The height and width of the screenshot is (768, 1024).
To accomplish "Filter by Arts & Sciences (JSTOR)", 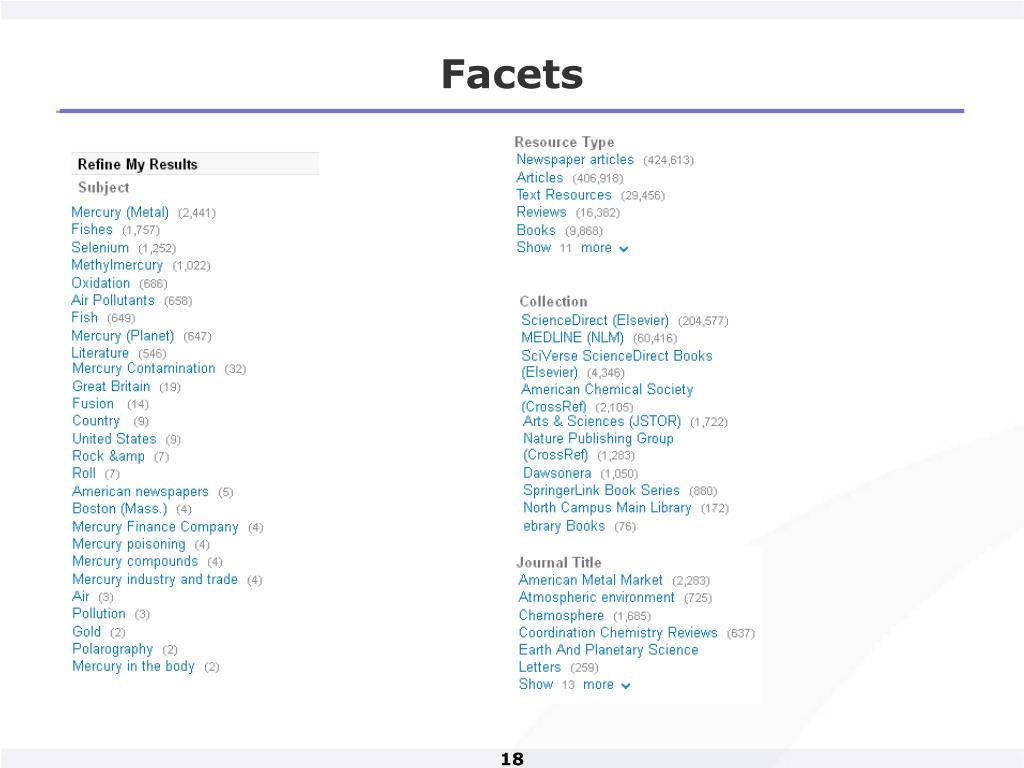I will click(601, 421).
